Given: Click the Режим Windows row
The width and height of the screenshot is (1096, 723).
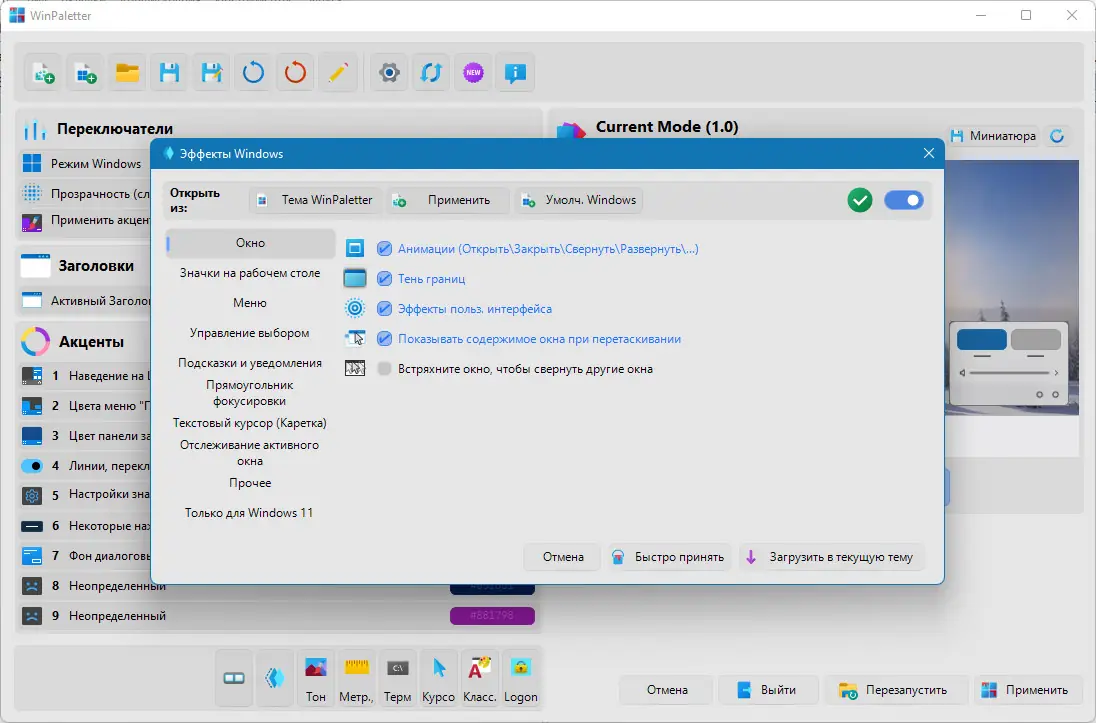Looking at the screenshot, I should 86,164.
